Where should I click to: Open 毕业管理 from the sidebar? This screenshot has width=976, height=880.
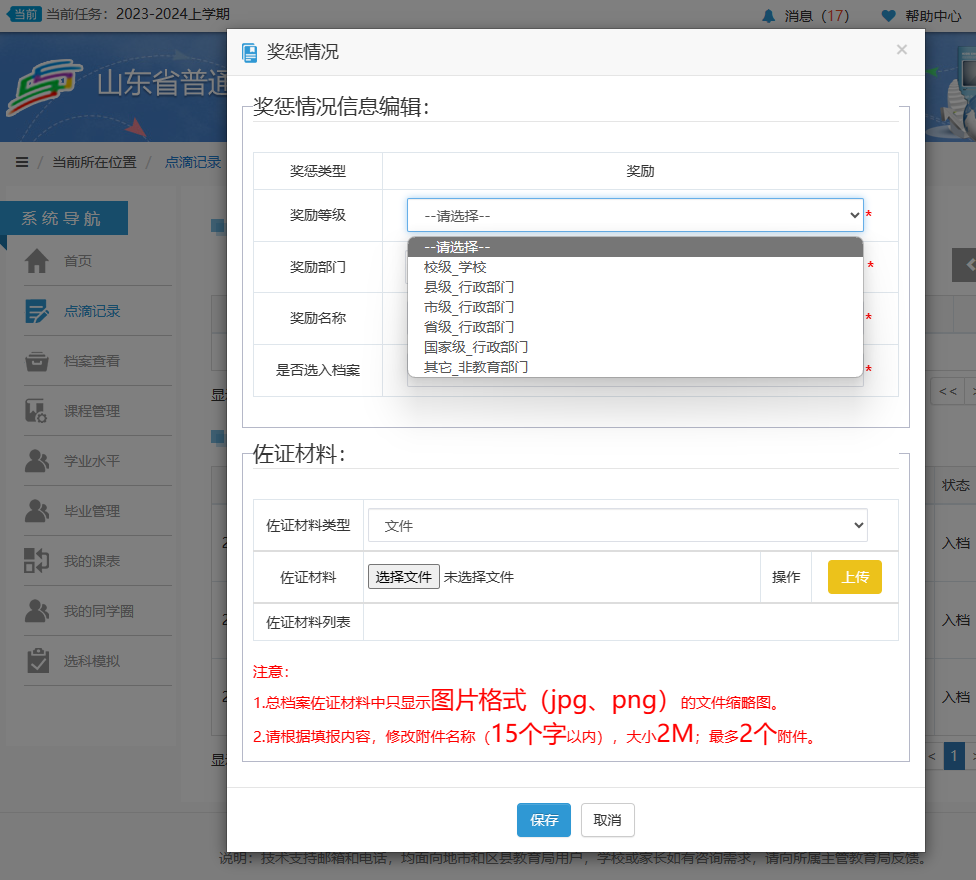click(80, 511)
